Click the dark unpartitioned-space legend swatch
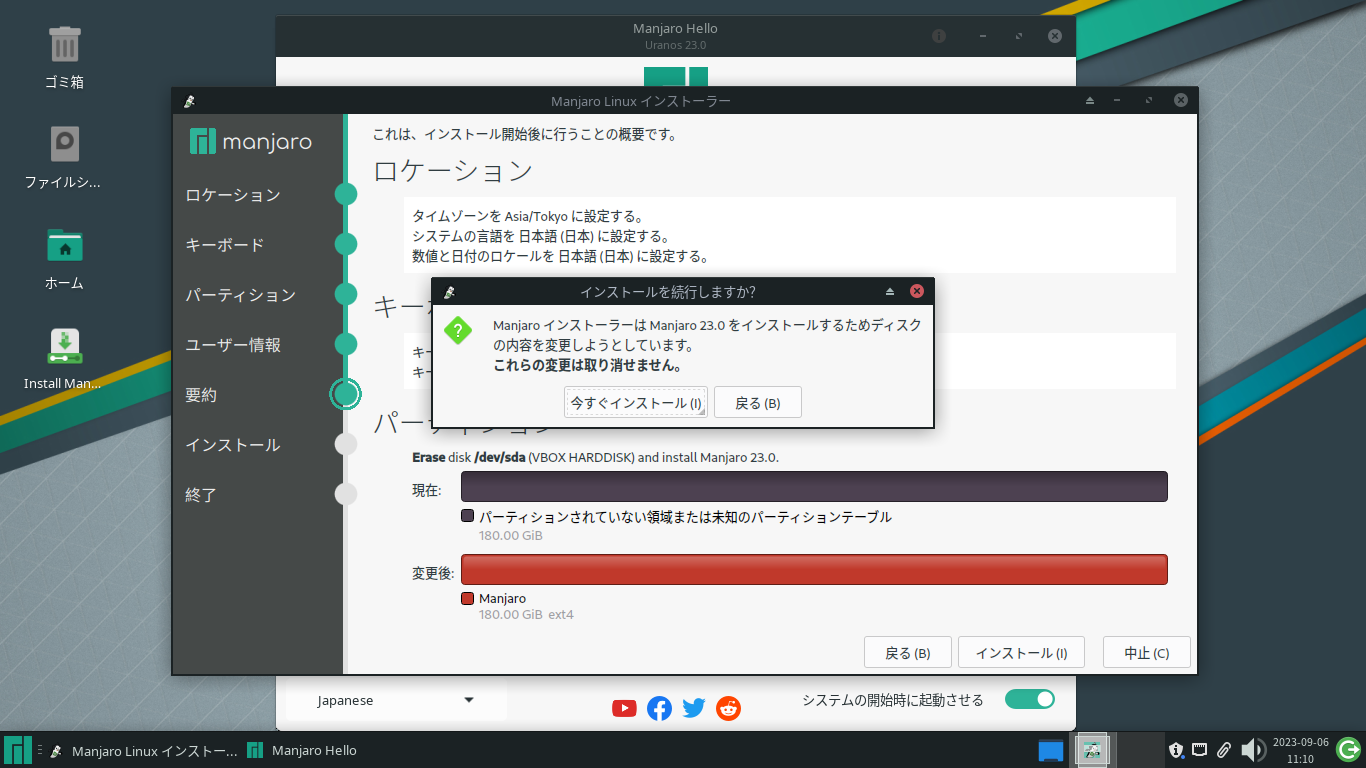The image size is (1366, 768). pyautogui.click(x=467, y=516)
